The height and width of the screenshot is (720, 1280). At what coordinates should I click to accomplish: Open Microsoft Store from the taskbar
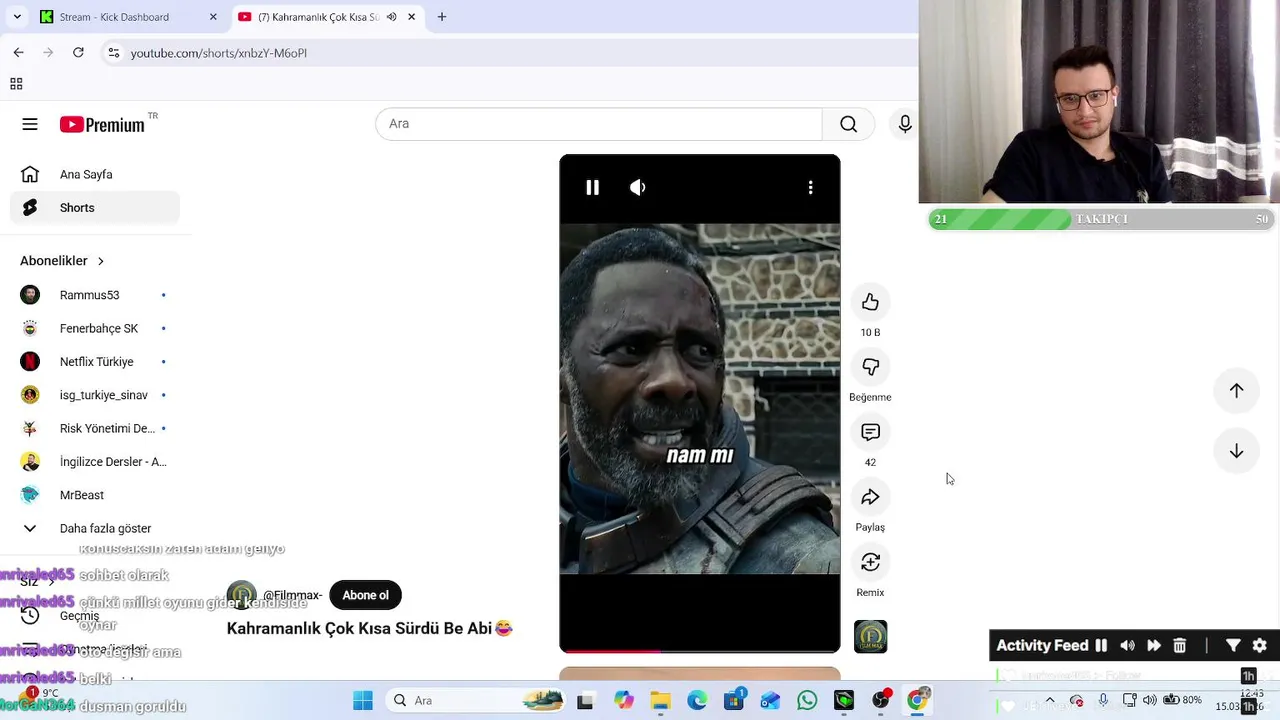pos(734,700)
